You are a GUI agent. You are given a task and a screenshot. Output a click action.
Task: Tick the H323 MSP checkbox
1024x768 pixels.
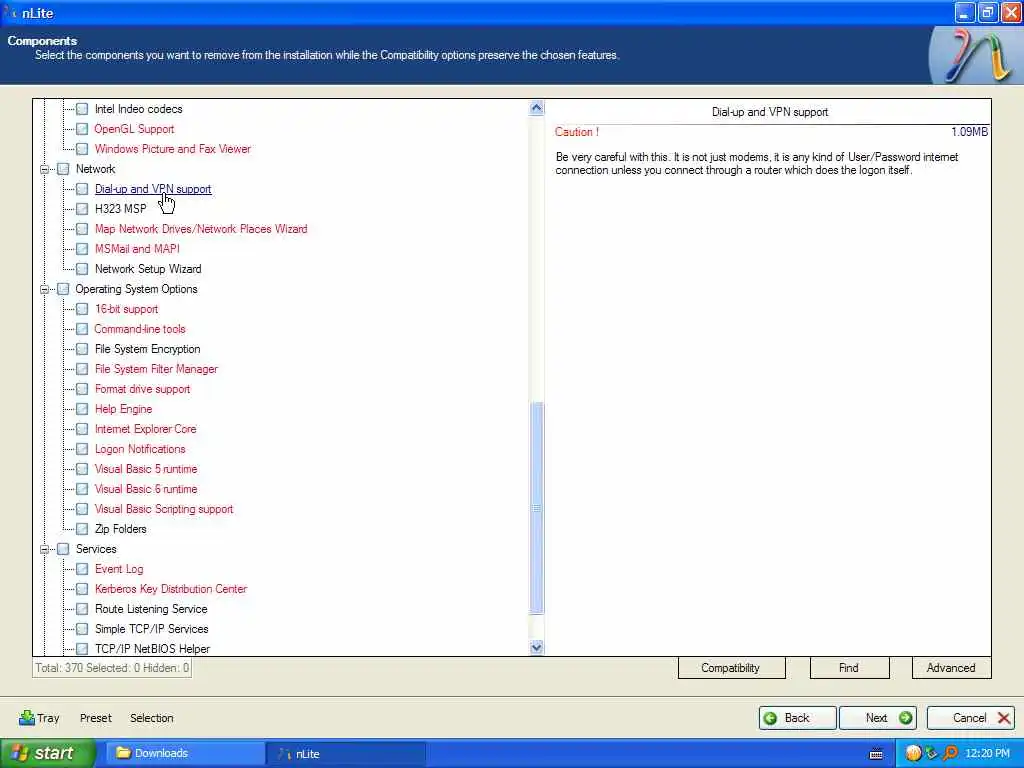[82, 209]
